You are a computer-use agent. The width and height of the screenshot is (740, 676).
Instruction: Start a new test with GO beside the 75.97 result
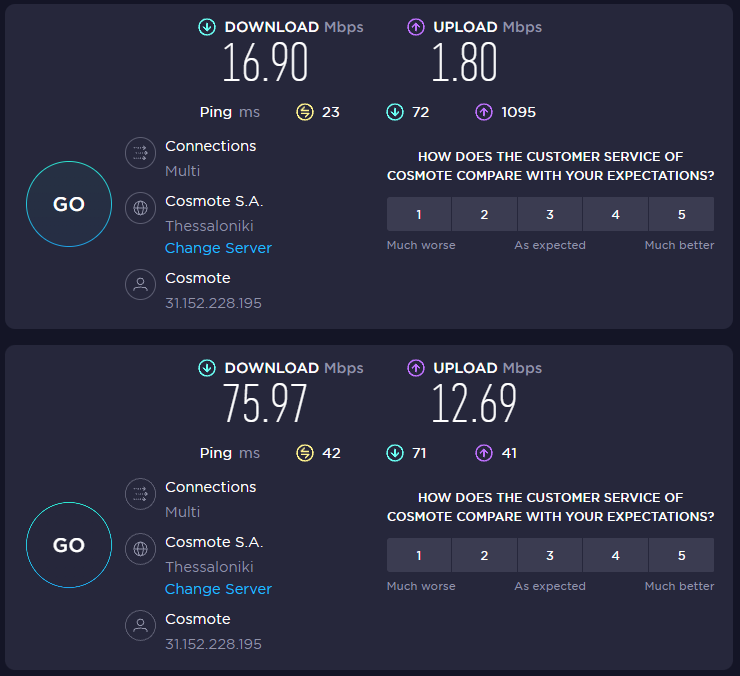[68, 545]
